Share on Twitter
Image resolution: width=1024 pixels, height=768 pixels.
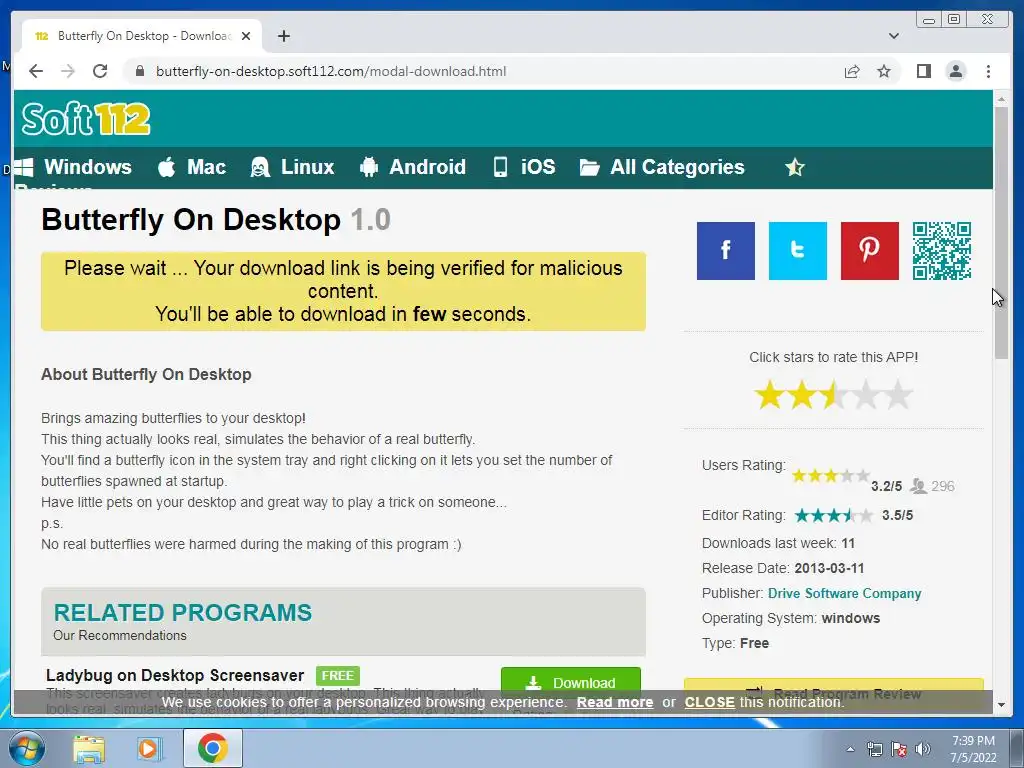pyautogui.click(x=797, y=251)
